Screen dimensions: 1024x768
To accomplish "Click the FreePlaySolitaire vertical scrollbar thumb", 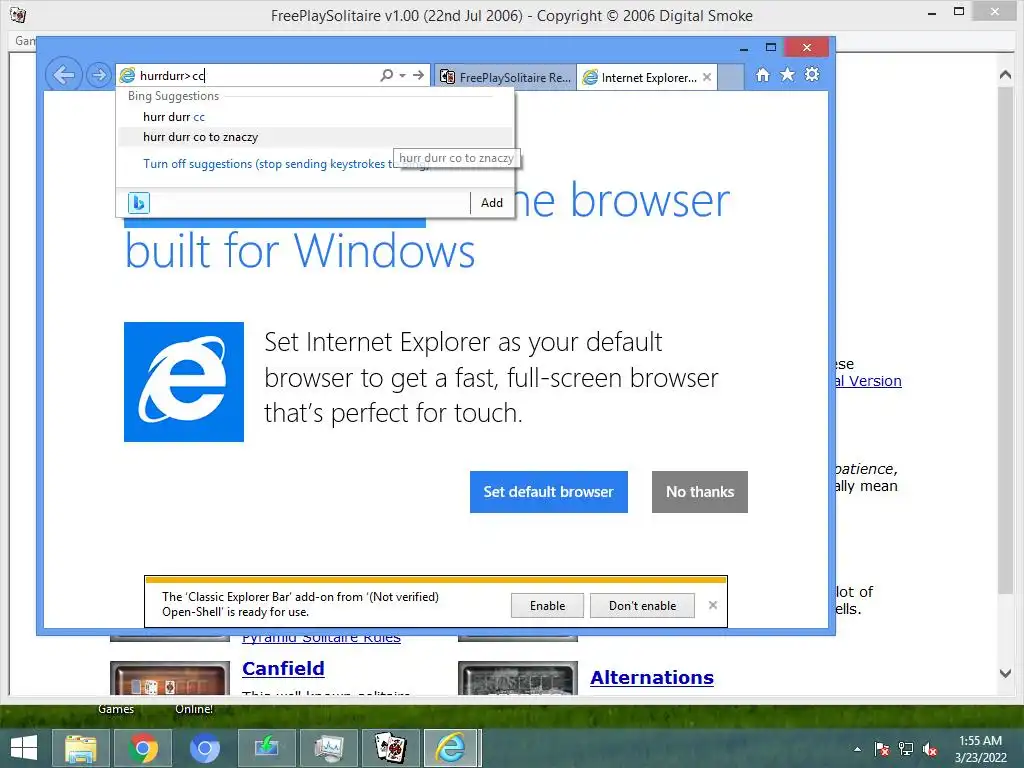I will (1005, 340).
